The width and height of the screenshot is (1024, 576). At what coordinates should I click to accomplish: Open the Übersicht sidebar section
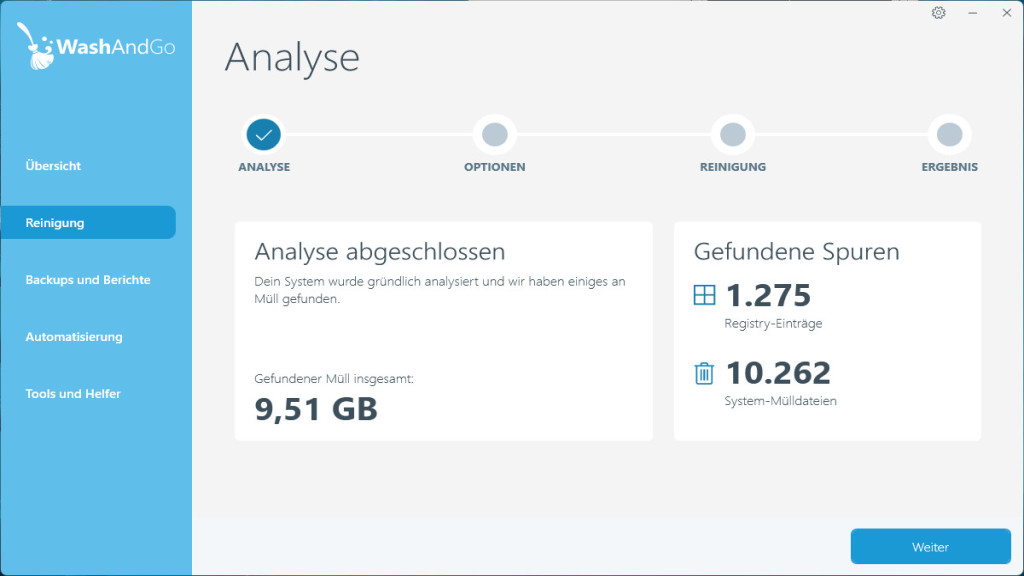point(53,166)
